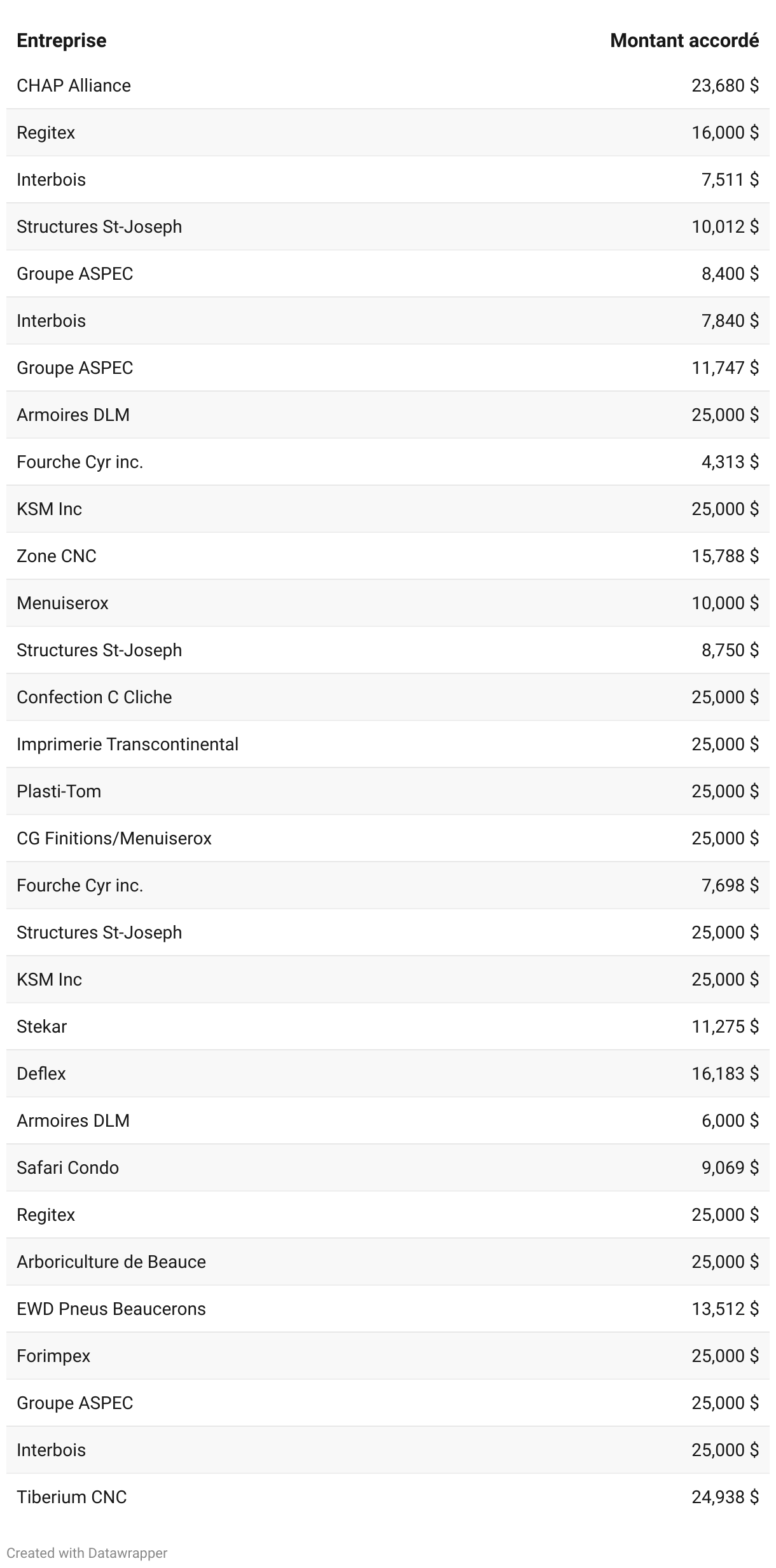Click the Entreprise column header
Image resolution: width=776 pixels, height=1568 pixels.
point(61,41)
